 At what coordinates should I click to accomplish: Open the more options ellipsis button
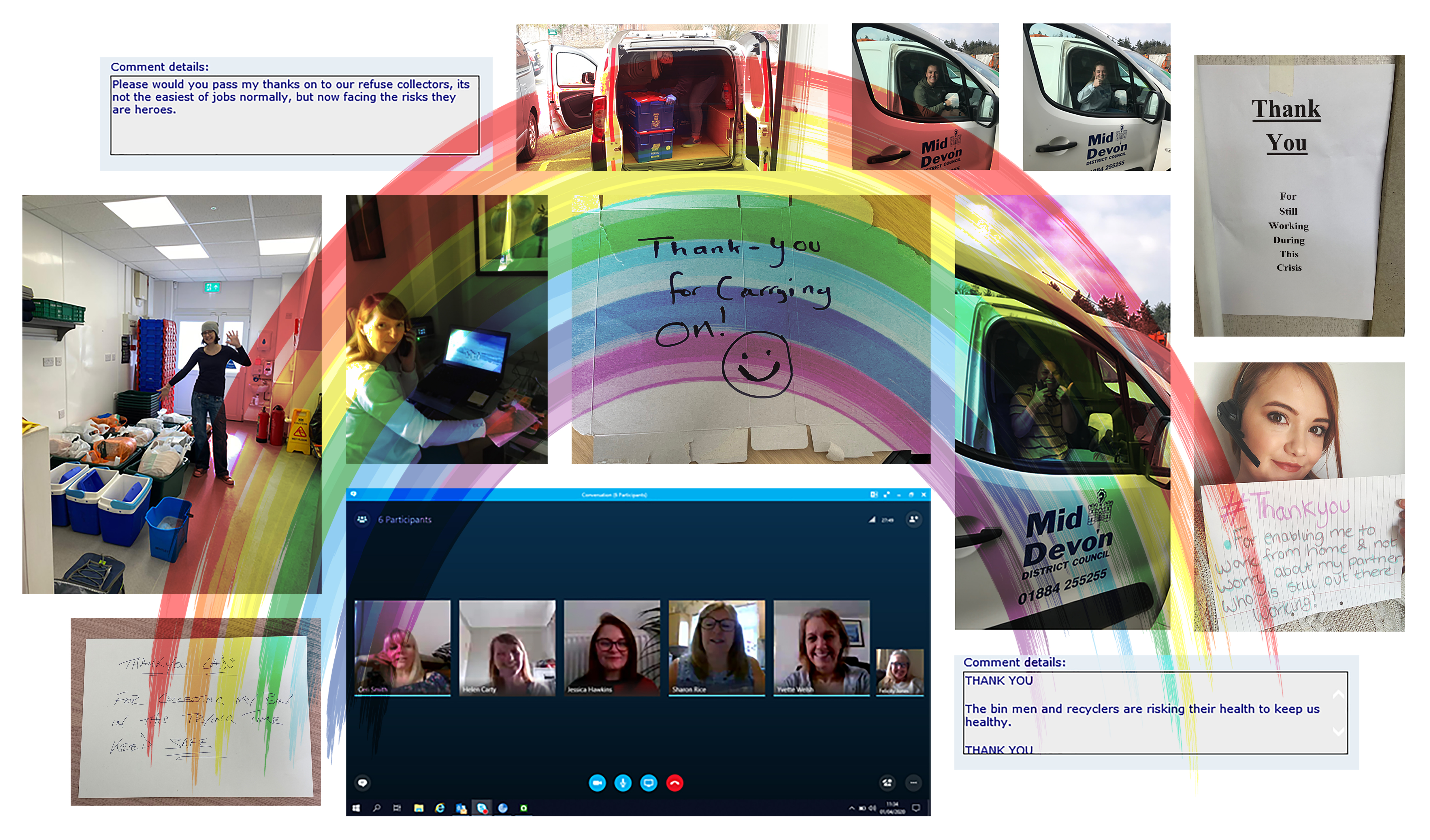[914, 783]
